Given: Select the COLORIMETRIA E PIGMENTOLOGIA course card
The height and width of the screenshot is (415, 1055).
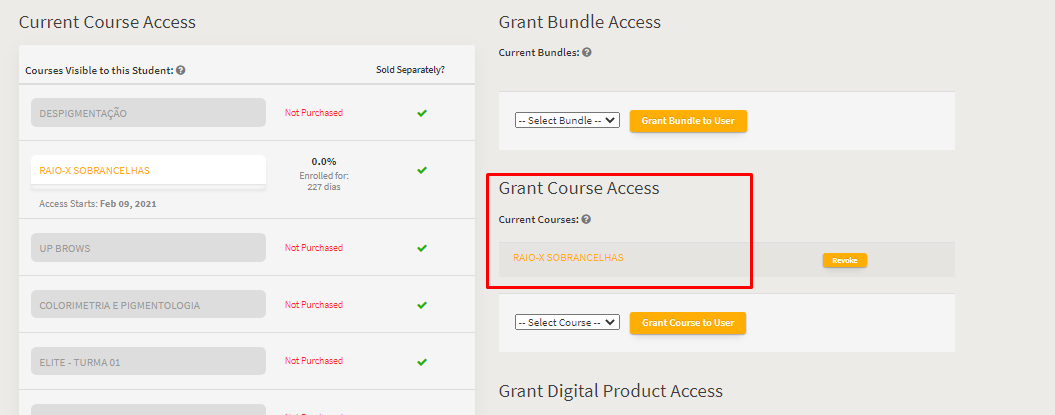Looking at the screenshot, I should coord(148,305).
